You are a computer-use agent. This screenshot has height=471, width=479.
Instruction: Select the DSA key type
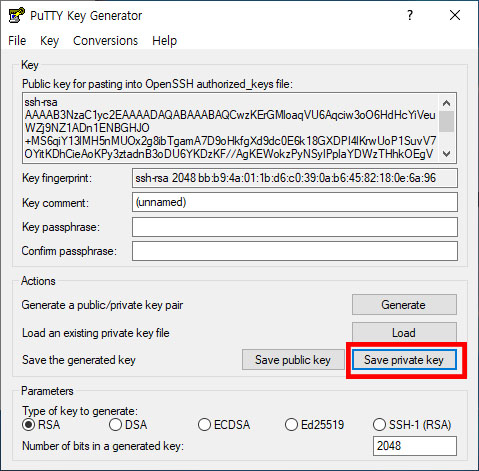tap(128, 425)
